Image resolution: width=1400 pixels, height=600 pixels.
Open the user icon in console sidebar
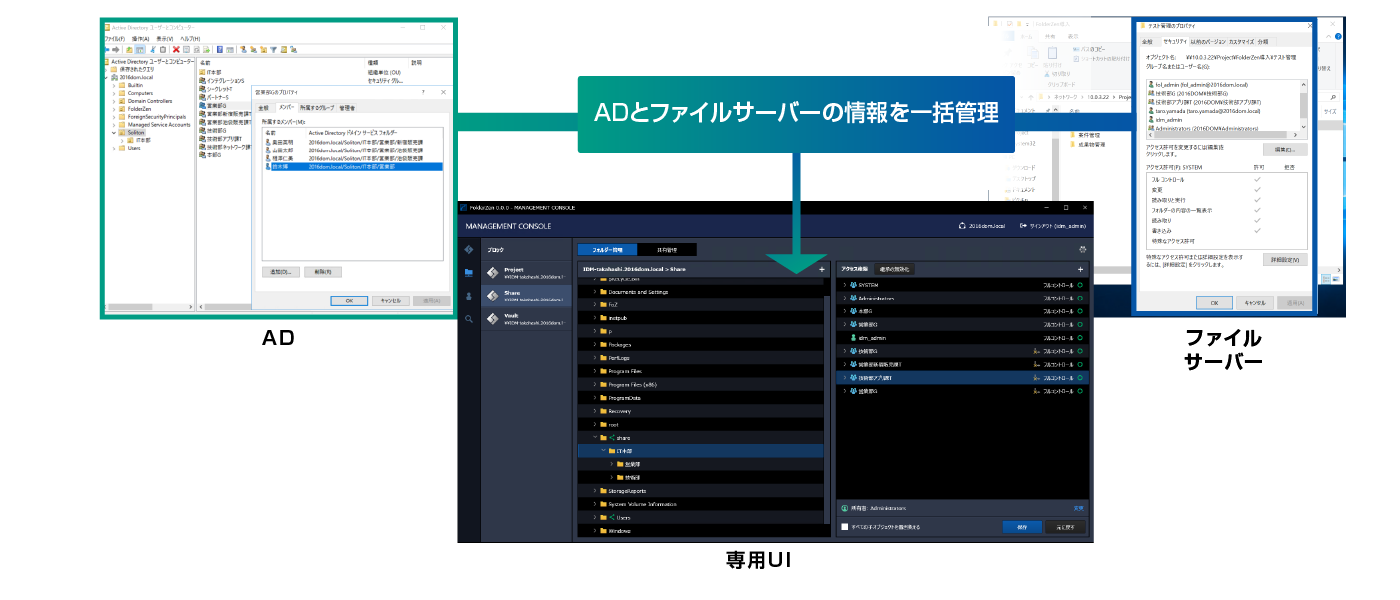(468, 296)
